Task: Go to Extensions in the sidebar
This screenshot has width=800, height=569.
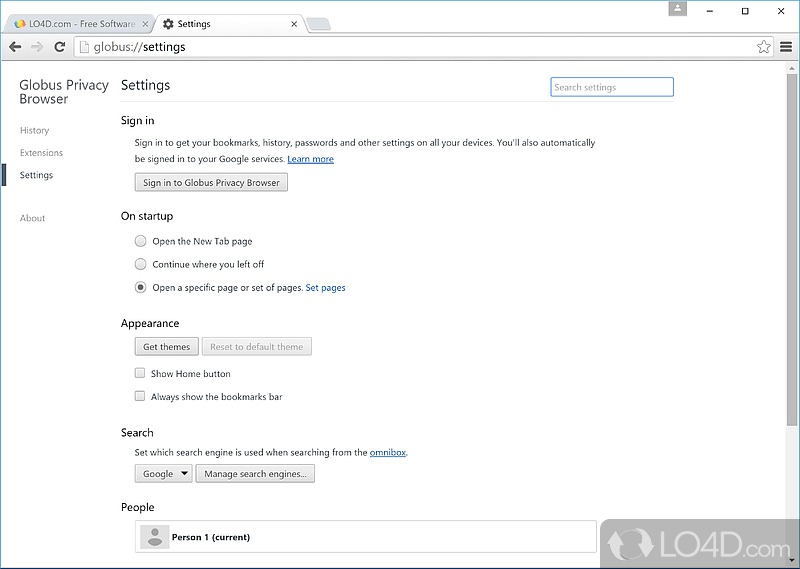Action: point(41,153)
